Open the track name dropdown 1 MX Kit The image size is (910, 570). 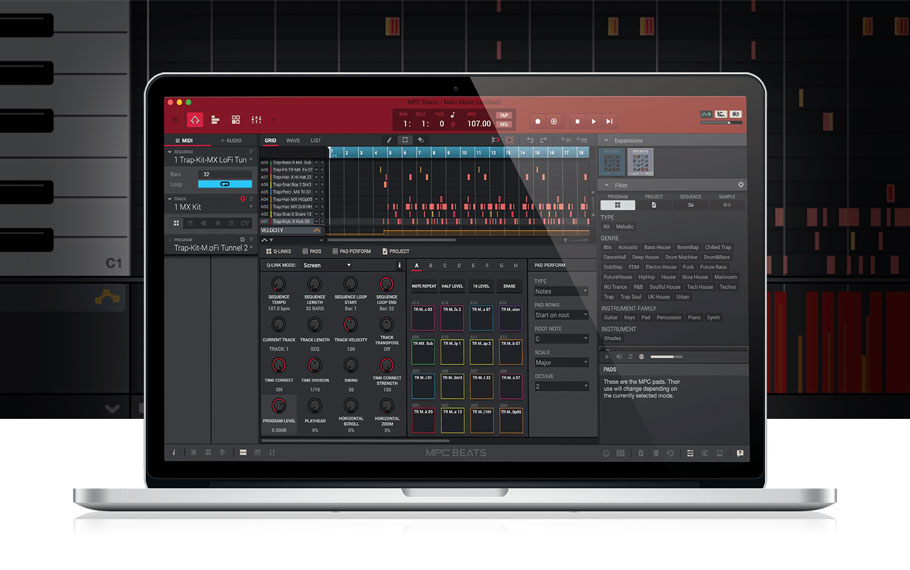(x=211, y=207)
